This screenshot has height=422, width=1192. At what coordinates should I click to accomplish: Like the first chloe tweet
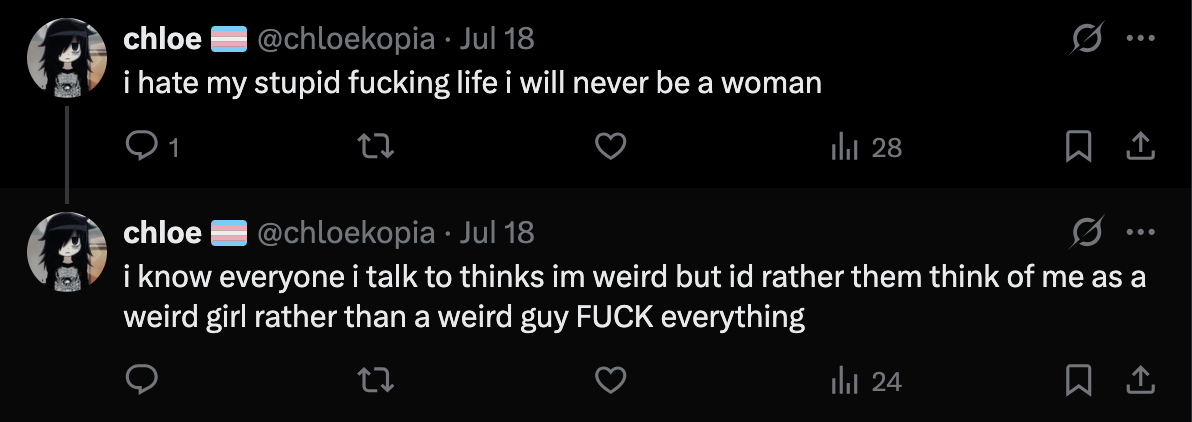tap(610, 148)
